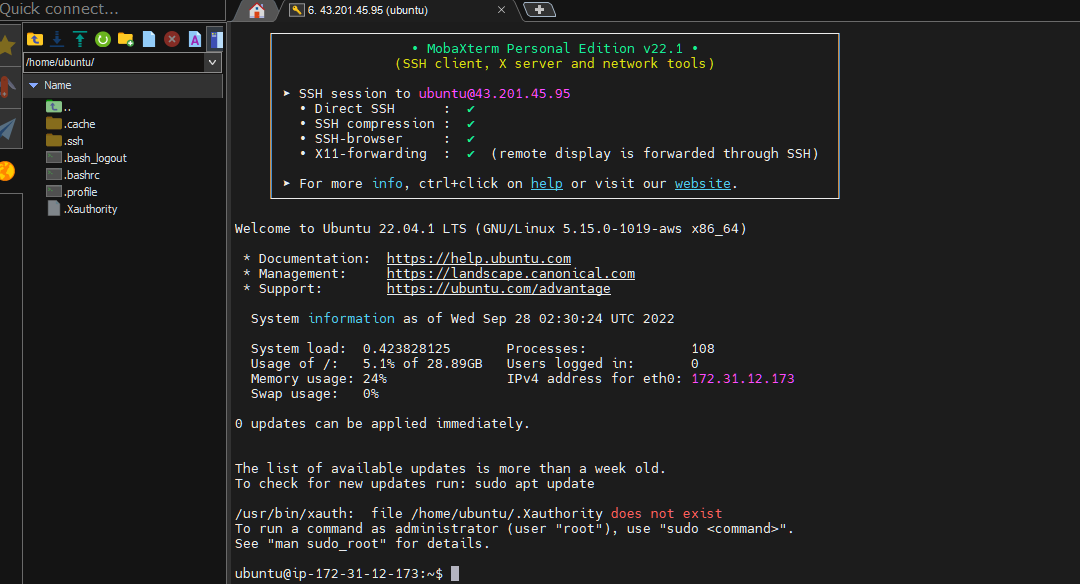
Task: Open the https://help.ubuntu.com link
Action: (x=479, y=258)
